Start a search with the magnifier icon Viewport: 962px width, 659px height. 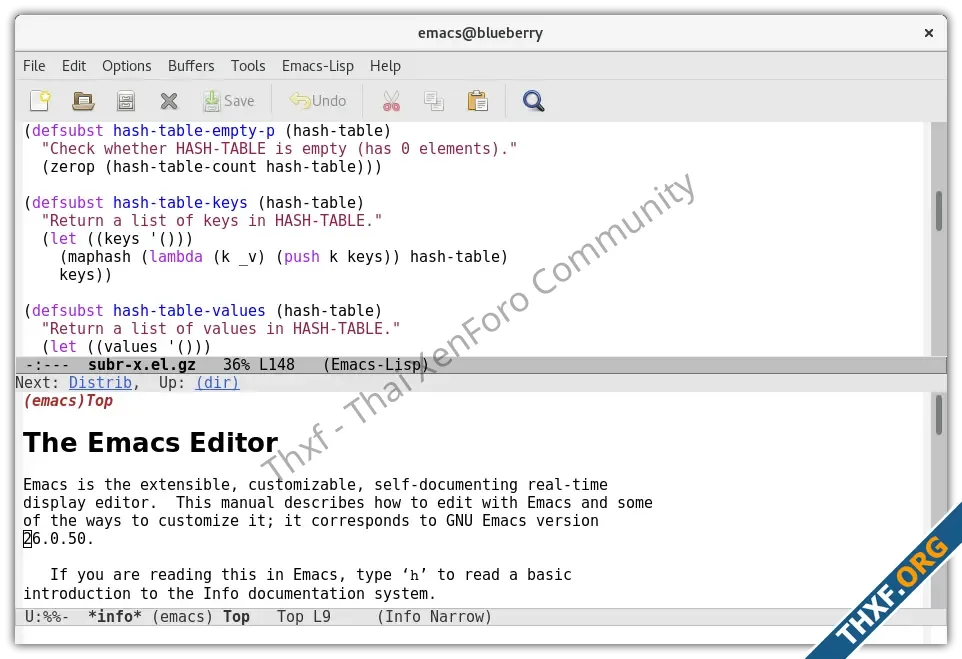tap(533, 100)
